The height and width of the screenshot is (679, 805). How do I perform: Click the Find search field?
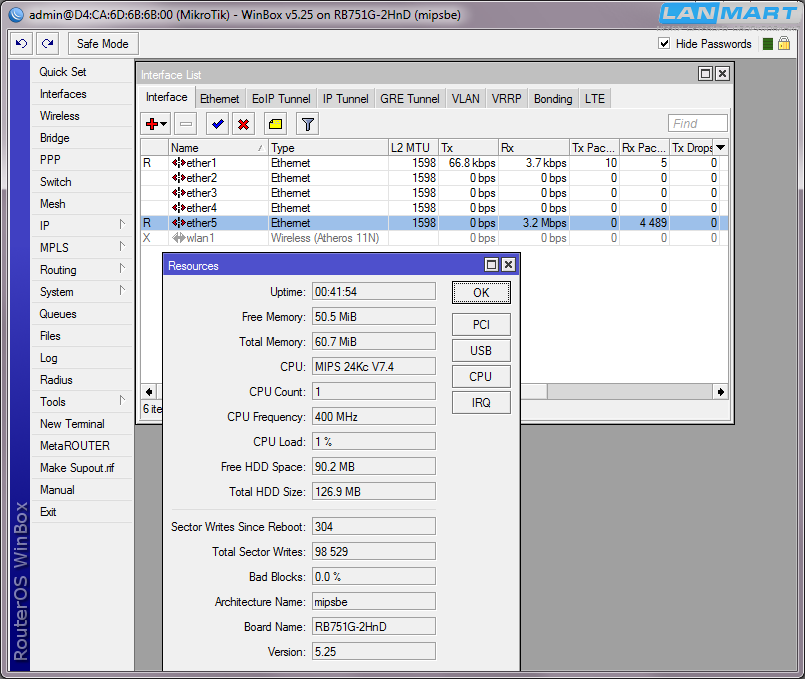coord(698,124)
